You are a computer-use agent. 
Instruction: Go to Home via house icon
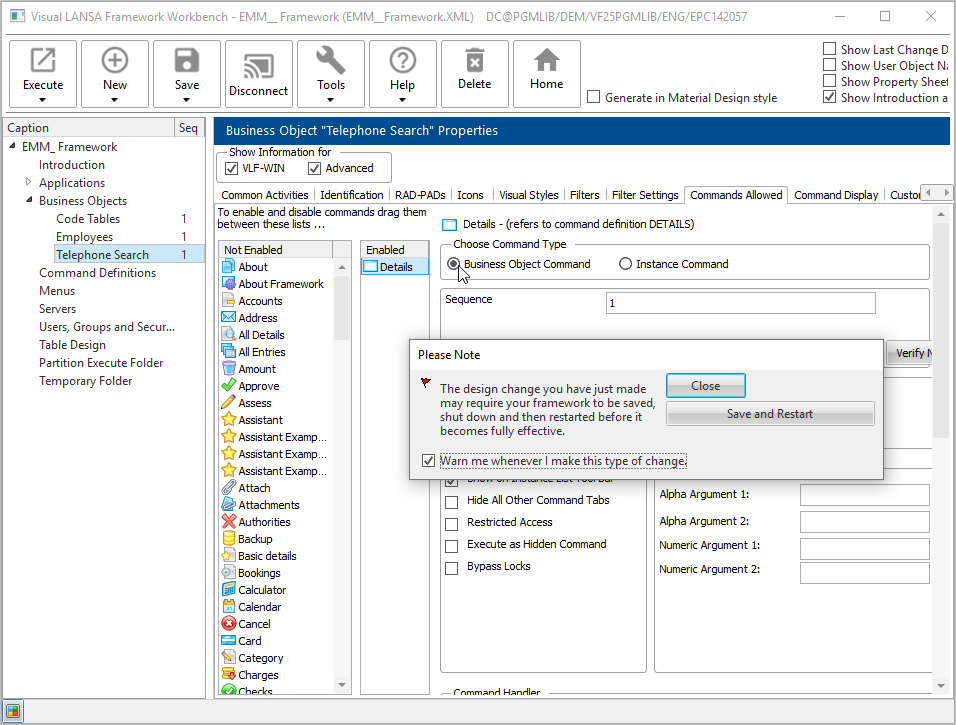click(547, 62)
